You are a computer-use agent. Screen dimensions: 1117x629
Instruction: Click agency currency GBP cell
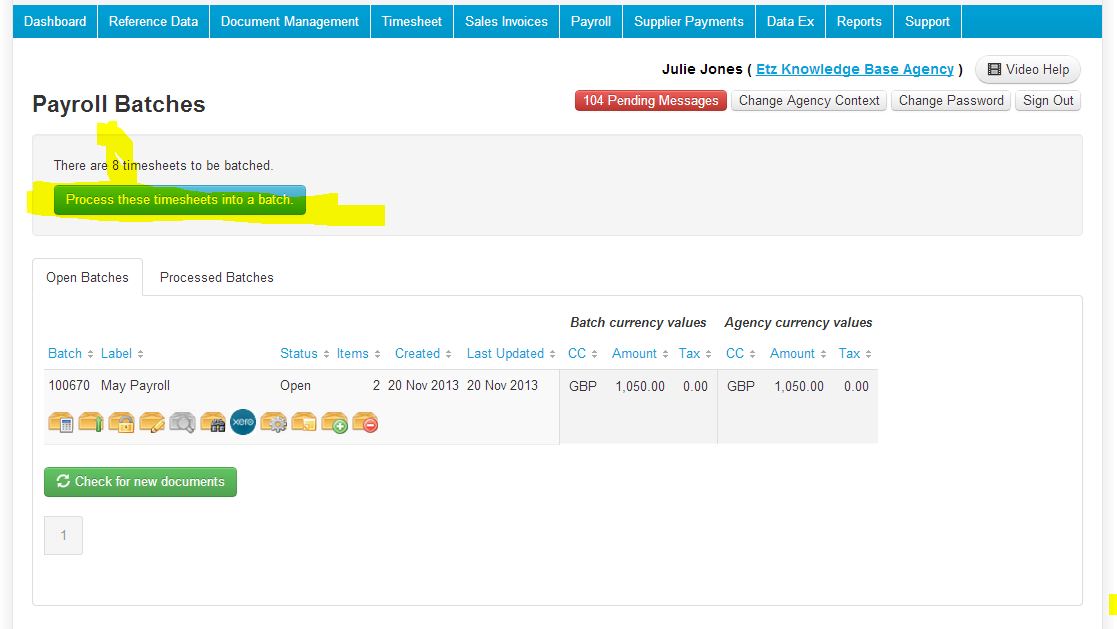[x=741, y=386]
